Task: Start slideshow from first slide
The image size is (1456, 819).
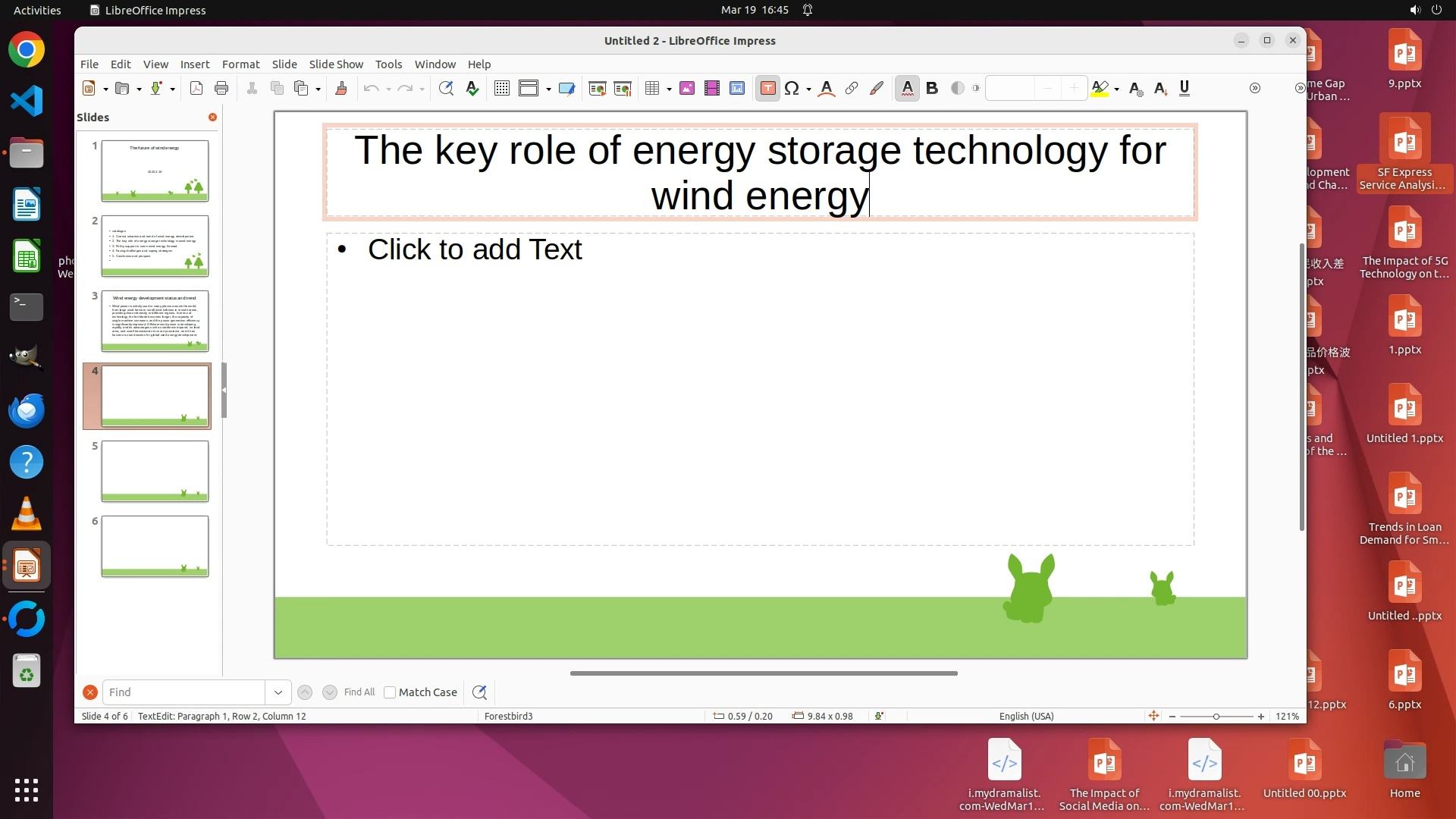Action: click(597, 89)
